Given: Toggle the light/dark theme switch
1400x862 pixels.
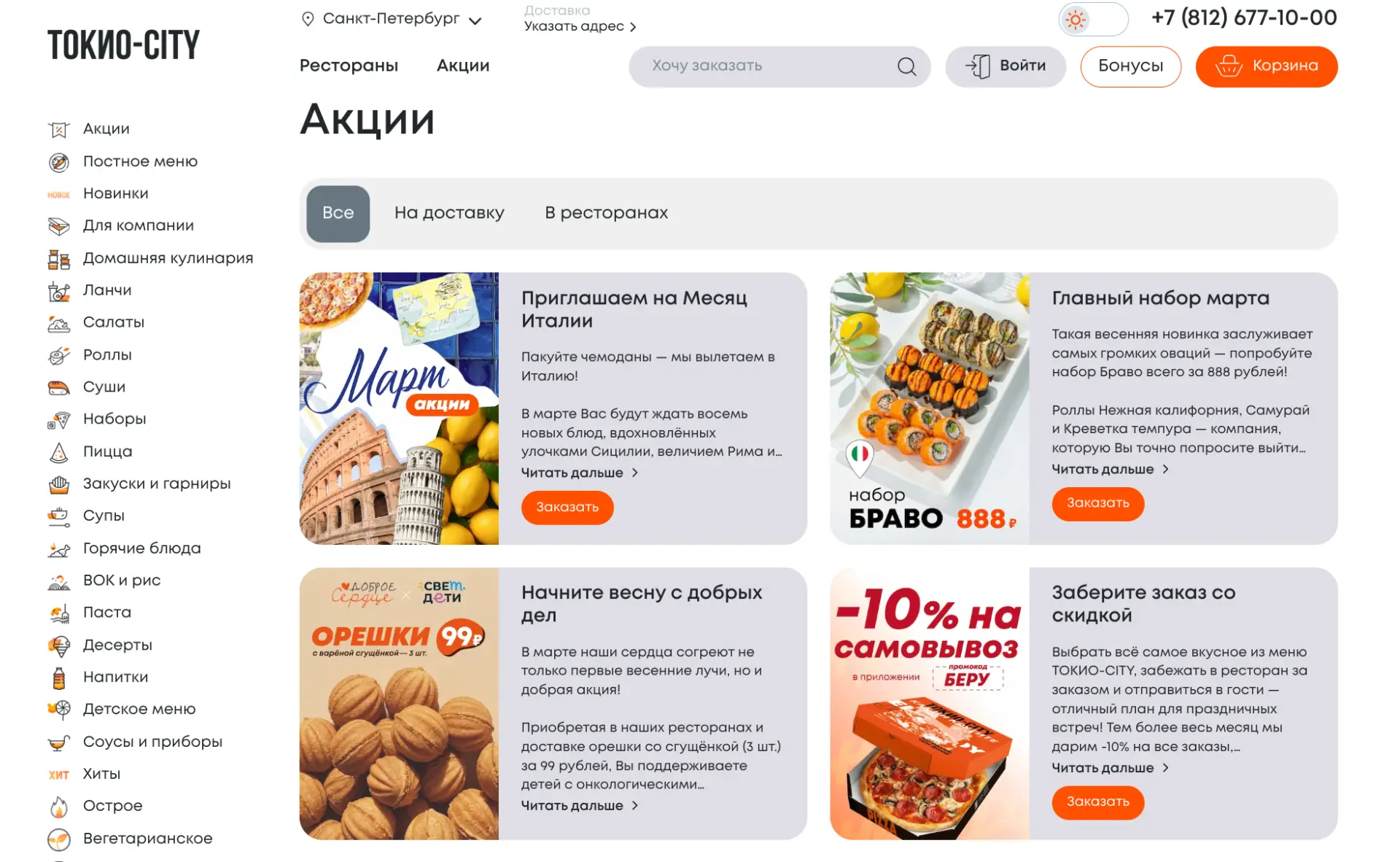Looking at the screenshot, I should click(1092, 19).
